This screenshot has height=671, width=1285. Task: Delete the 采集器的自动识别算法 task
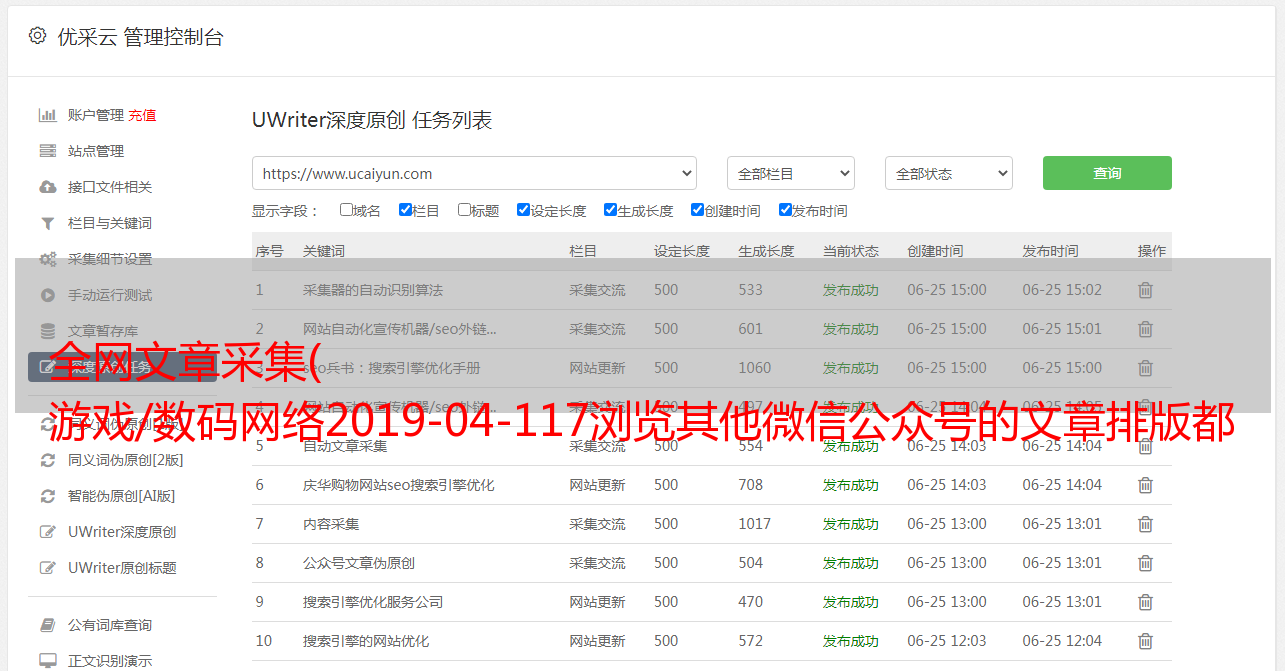click(x=1145, y=290)
